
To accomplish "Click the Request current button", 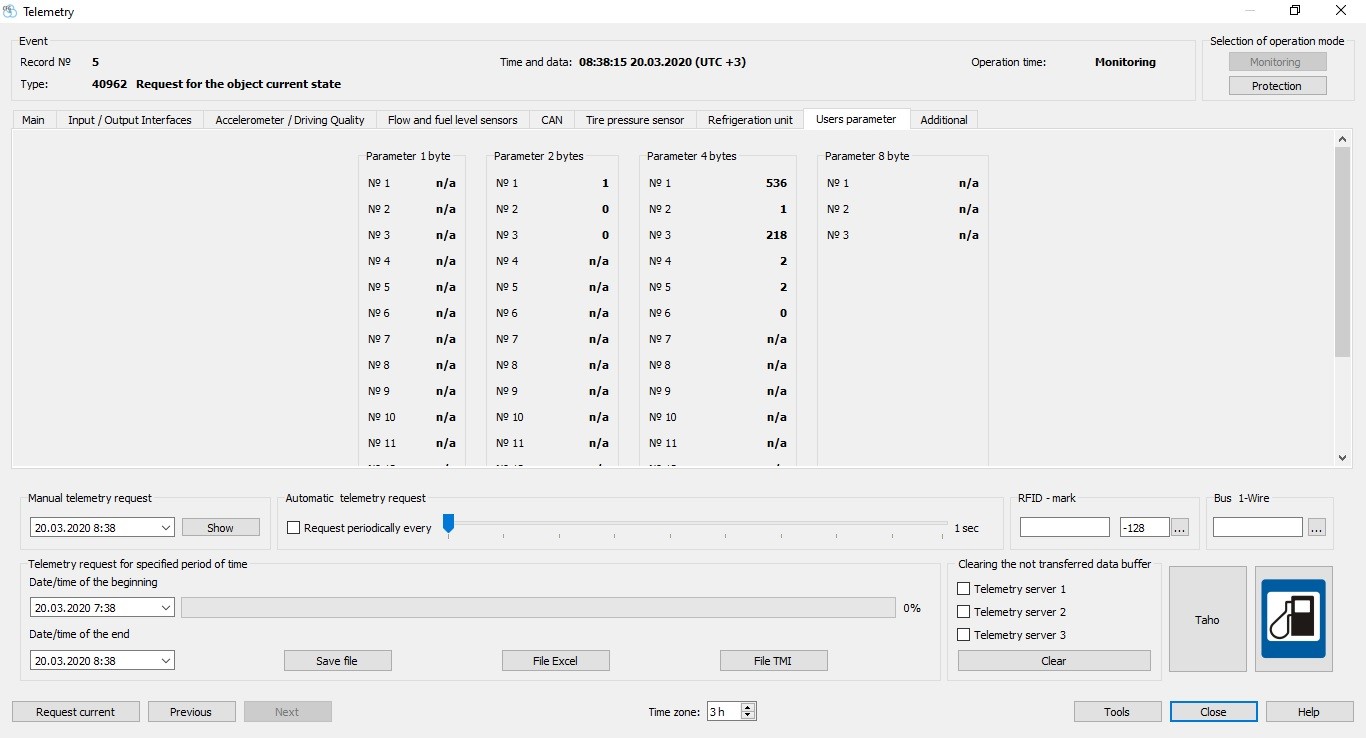I will tap(75, 712).
